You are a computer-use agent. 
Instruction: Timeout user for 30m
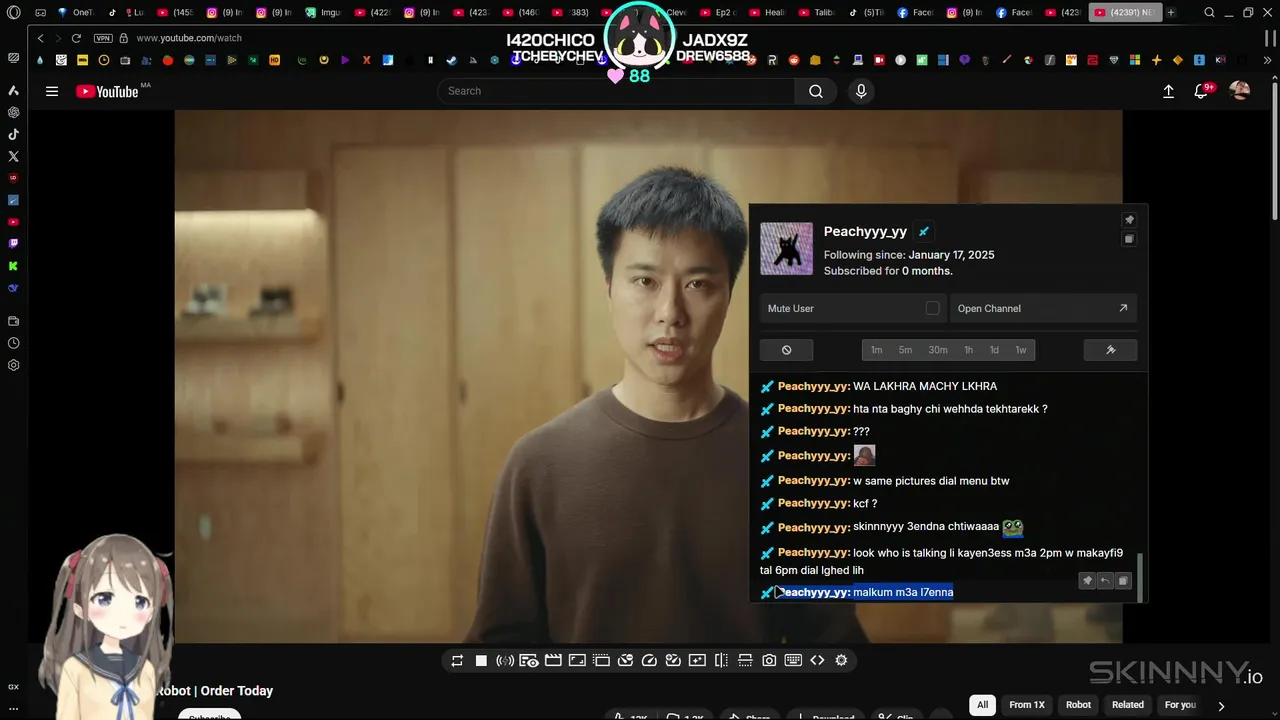point(938,350)
